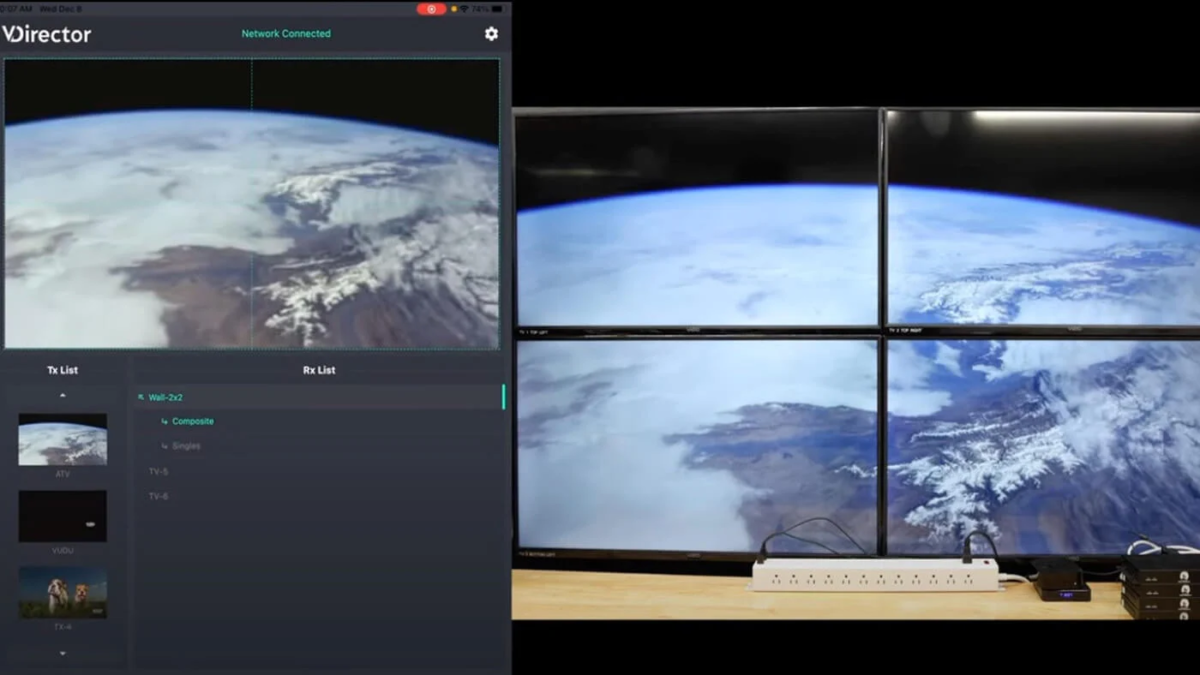The width and height of the screenshot is (1200, 675).
Task: Click the green Rx List scrollbar
Action: 503,397
